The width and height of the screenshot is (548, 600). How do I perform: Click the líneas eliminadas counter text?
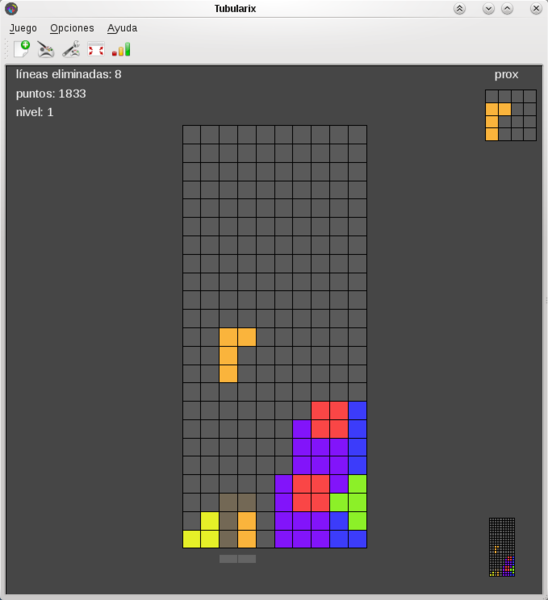click(69, 74)
